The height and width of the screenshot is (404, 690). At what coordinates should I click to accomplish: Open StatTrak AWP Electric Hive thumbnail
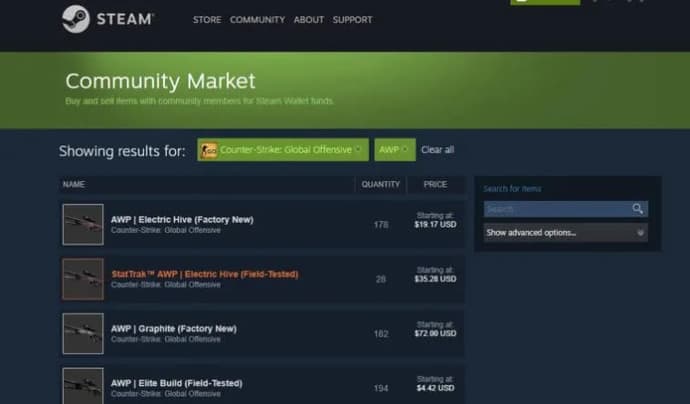point(83,279)
